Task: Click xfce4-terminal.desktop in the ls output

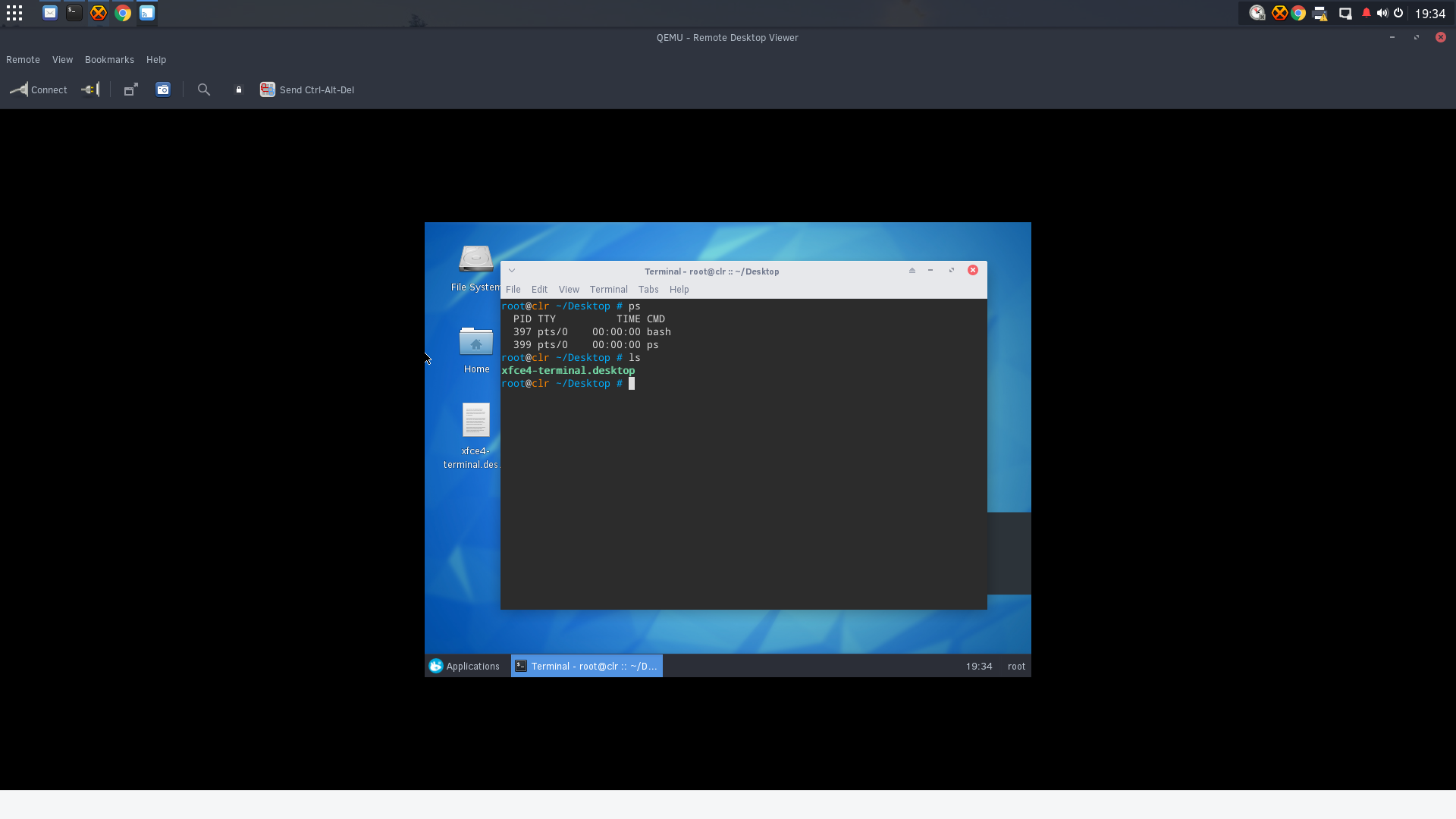Action: point(568,371)
